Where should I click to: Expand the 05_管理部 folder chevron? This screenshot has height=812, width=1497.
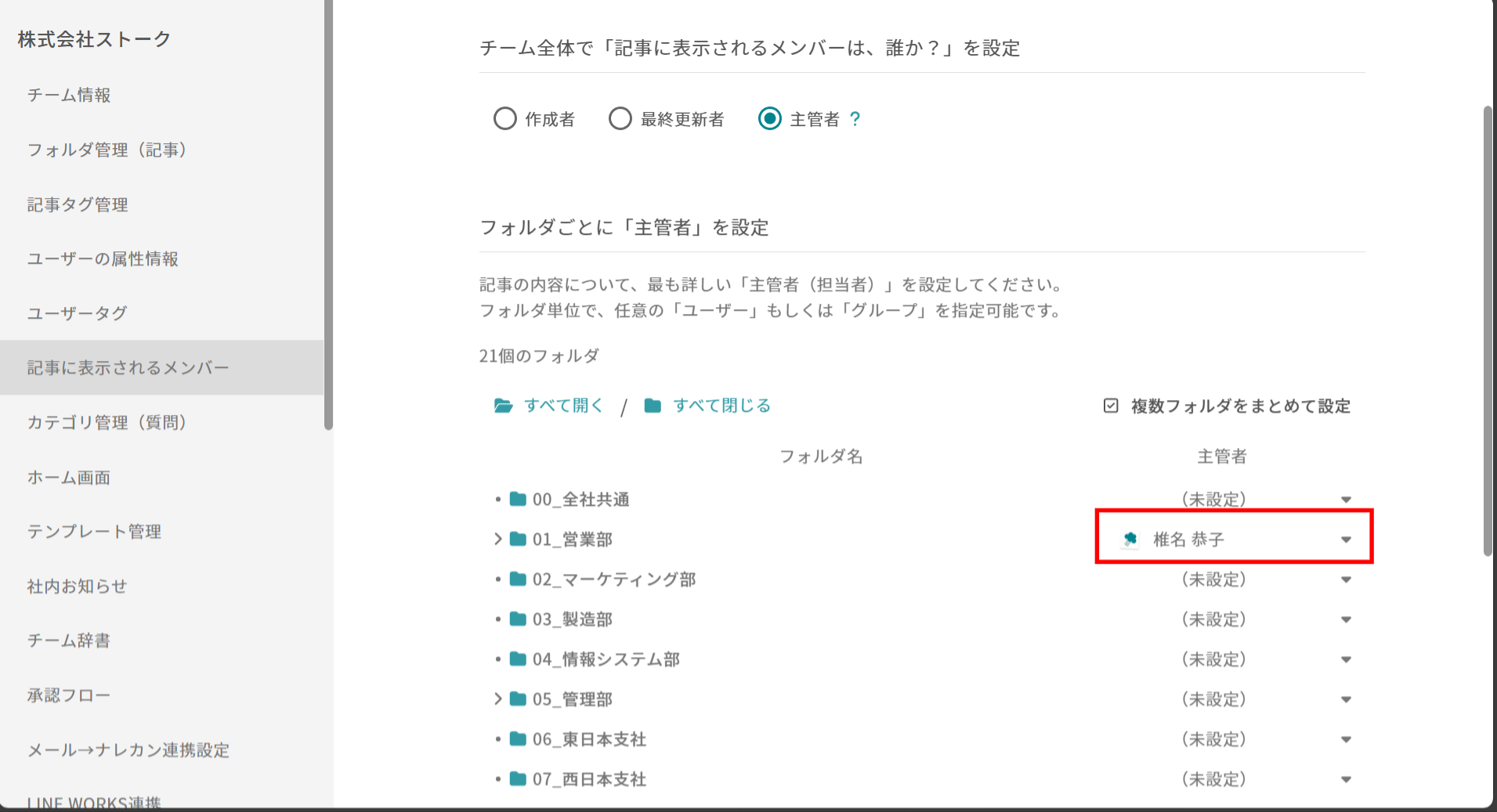497,698
